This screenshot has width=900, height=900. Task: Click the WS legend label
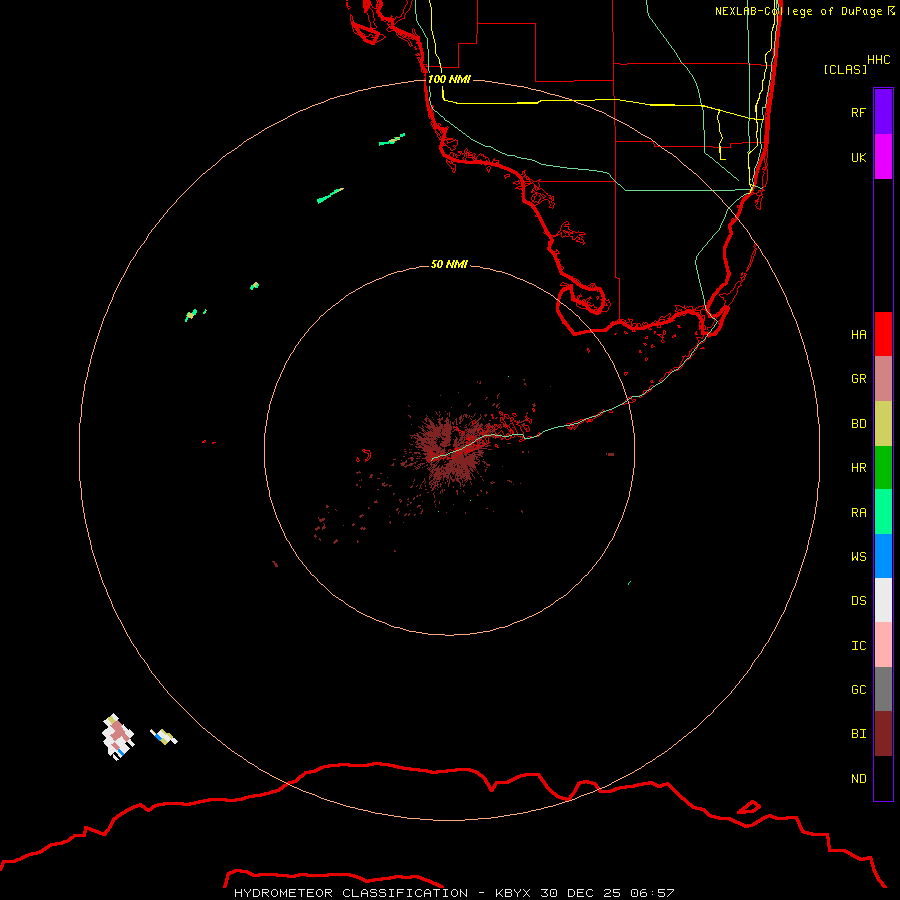[x=858, y=557]
